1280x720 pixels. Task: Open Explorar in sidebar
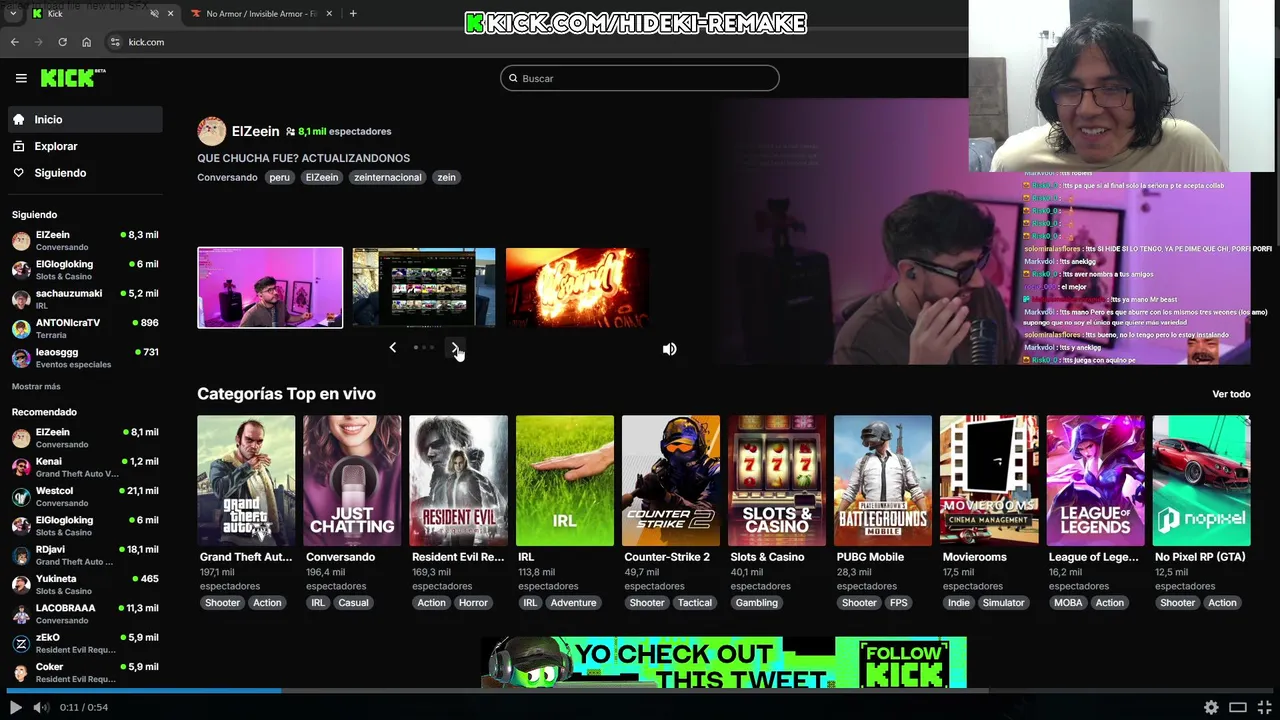85,146
